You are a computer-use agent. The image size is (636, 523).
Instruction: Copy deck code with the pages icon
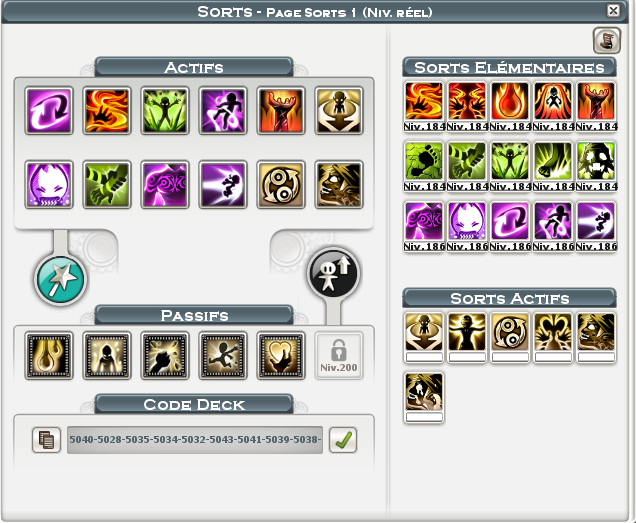point(46,439)
